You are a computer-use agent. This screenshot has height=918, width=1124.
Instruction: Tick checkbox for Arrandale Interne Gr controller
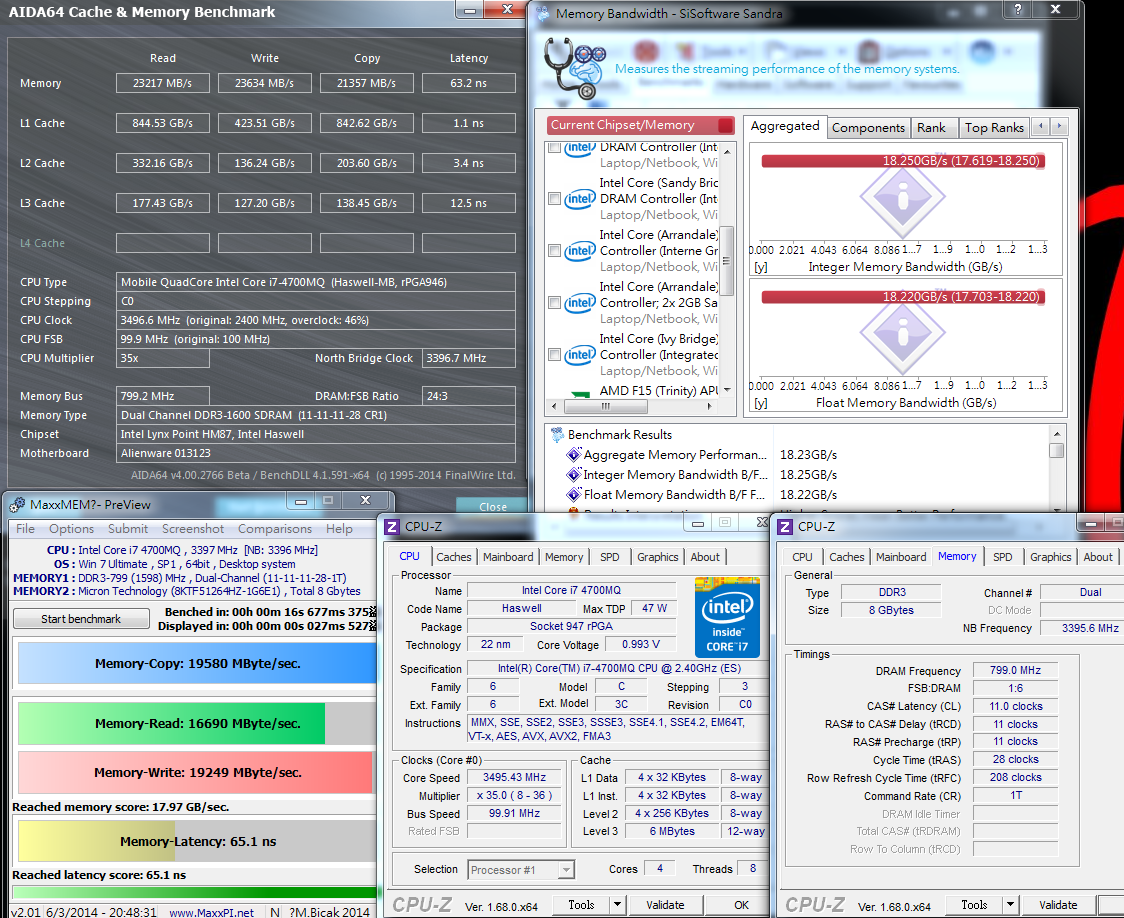tap(554, 251)
